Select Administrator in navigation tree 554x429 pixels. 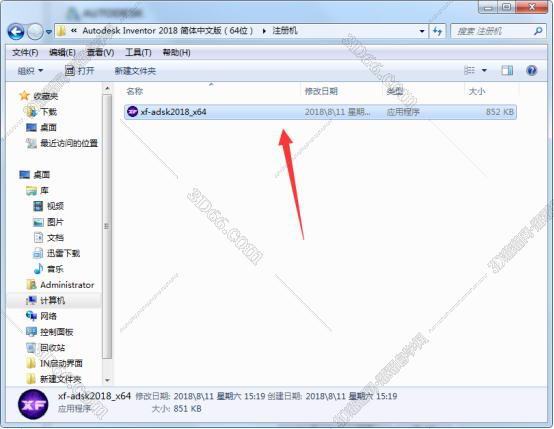67,285
